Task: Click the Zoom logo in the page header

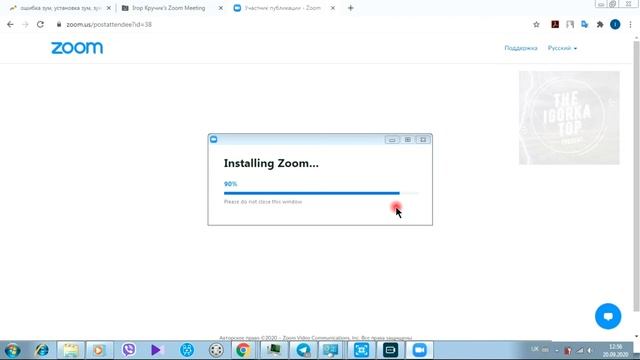Action: (77, 48)
